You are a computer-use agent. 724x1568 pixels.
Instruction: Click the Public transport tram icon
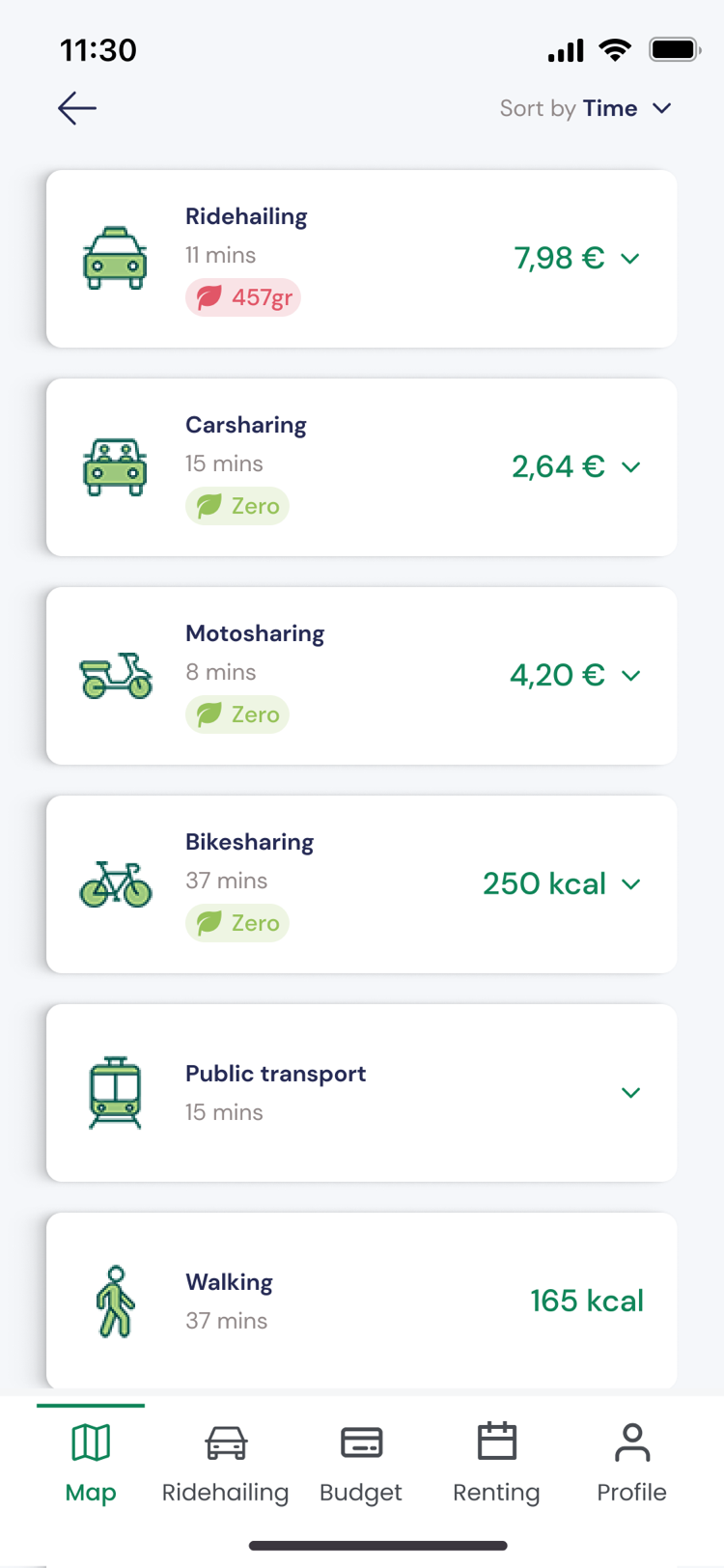[115, 1093]
